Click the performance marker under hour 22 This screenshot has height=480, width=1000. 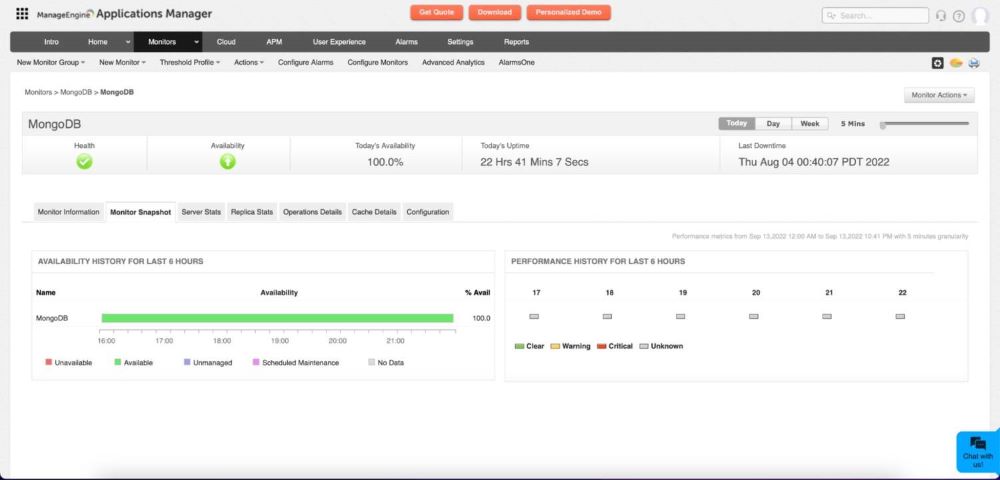click(x=901, y=316)
